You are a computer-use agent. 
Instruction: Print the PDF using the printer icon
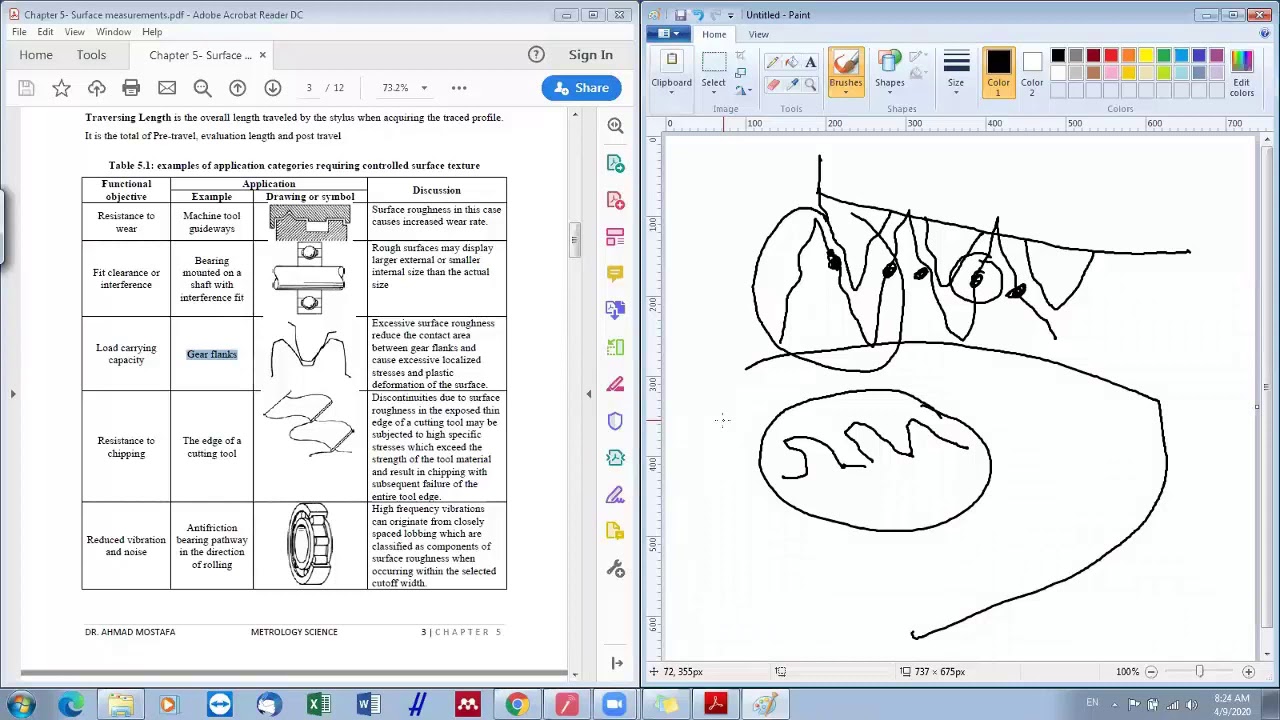131,88
